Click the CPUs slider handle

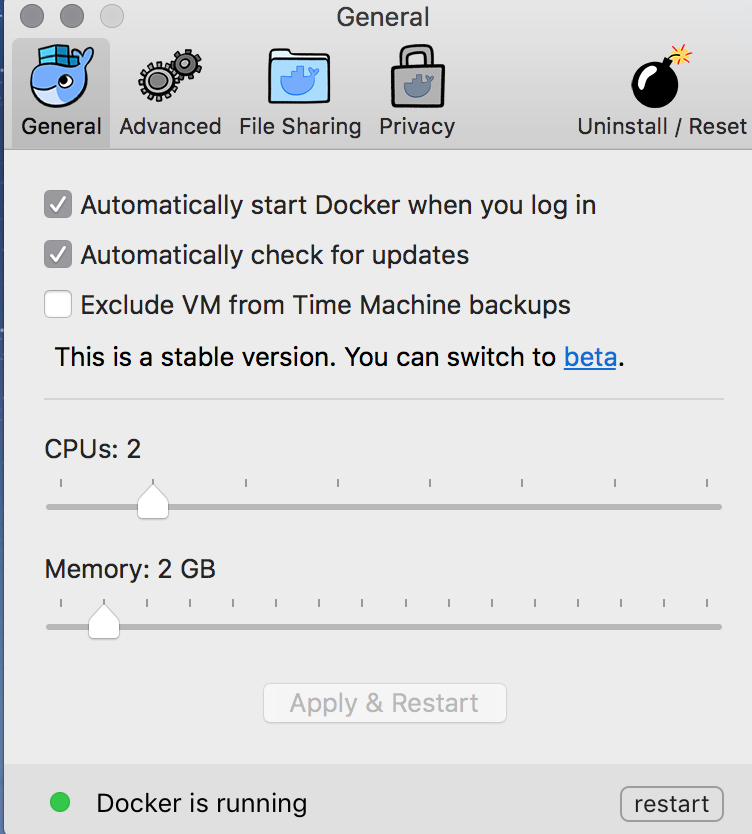[153, 501]
